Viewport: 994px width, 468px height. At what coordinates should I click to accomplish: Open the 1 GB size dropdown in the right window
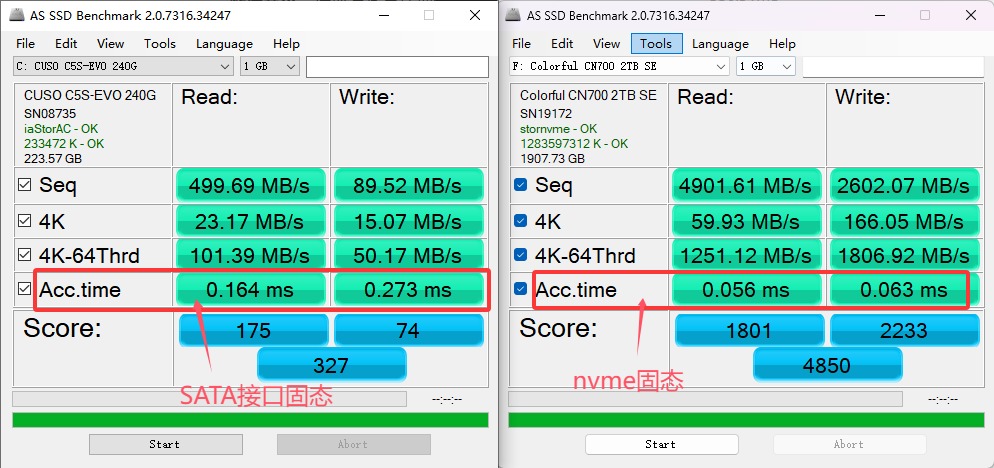(x=766, y=66)
